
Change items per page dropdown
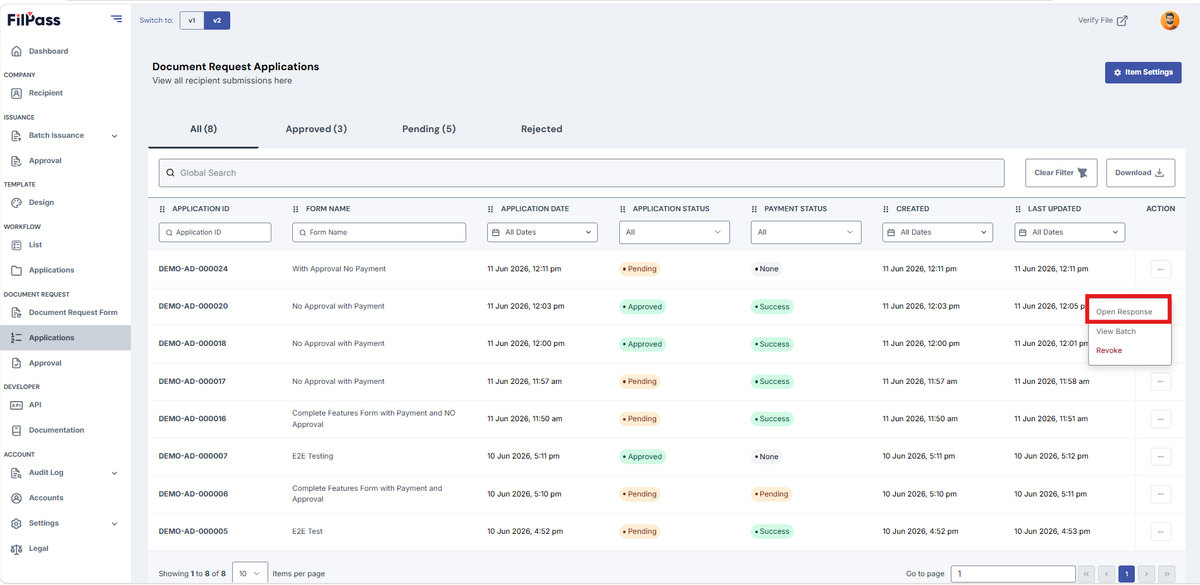(250, 573)
